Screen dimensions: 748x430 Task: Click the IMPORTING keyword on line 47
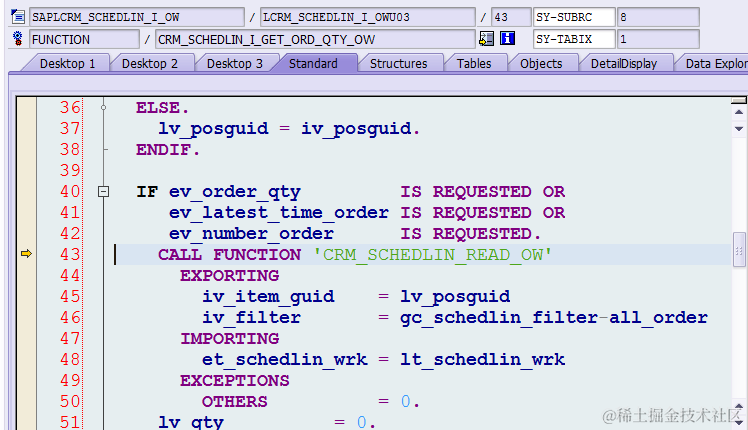(229, 338)
